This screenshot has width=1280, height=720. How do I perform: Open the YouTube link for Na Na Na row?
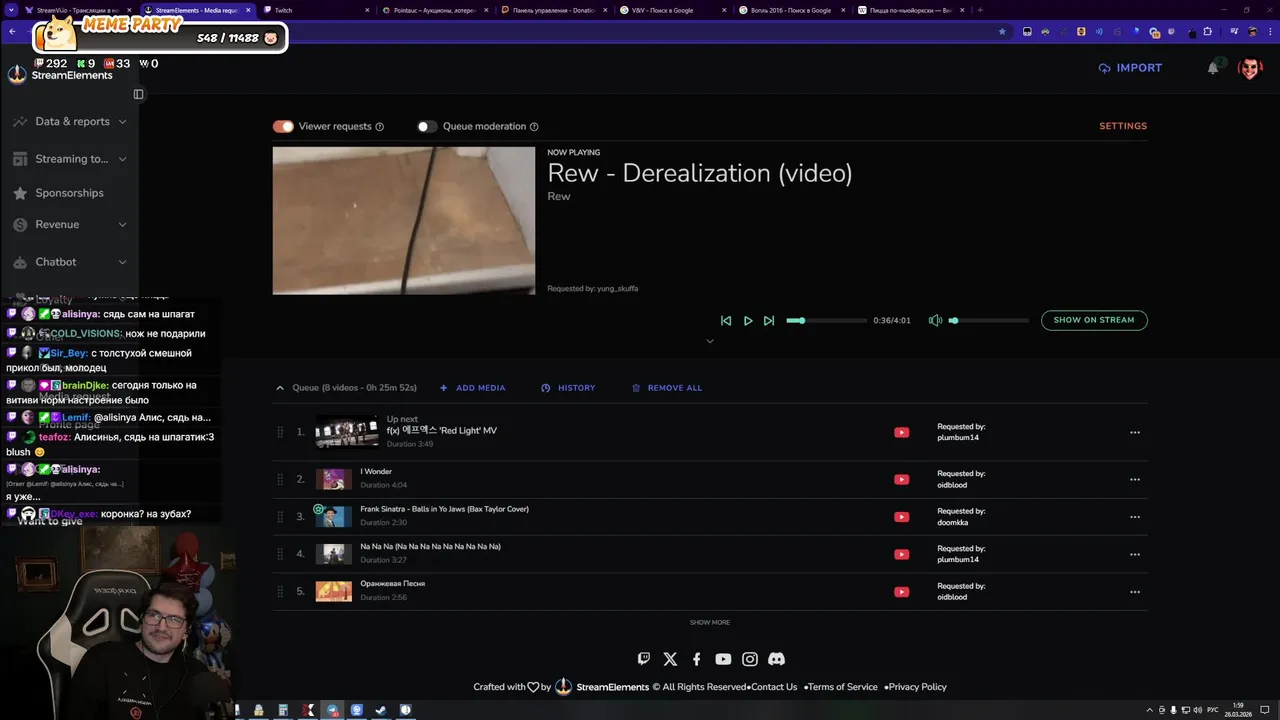pyautogui.click(x=901, y=555)
